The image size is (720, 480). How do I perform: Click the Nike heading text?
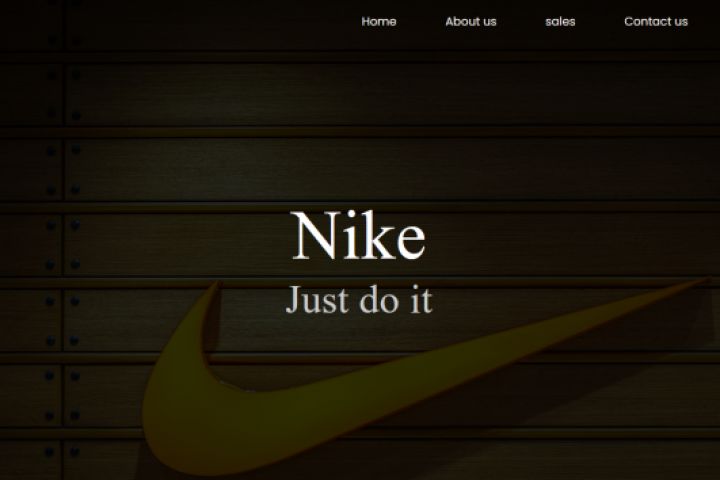[359, 236]
